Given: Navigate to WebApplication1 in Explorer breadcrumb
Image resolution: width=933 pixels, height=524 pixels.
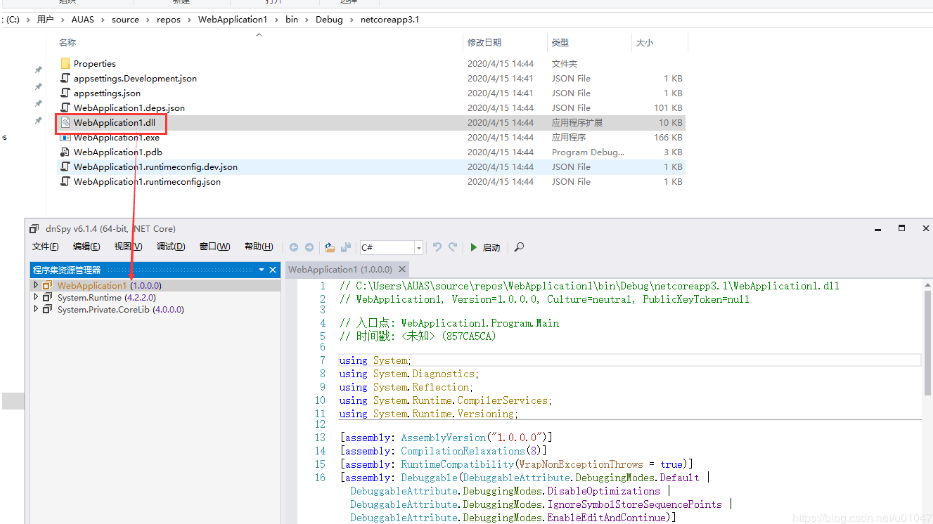Looking at the screenshot, I should coord(232,20).
